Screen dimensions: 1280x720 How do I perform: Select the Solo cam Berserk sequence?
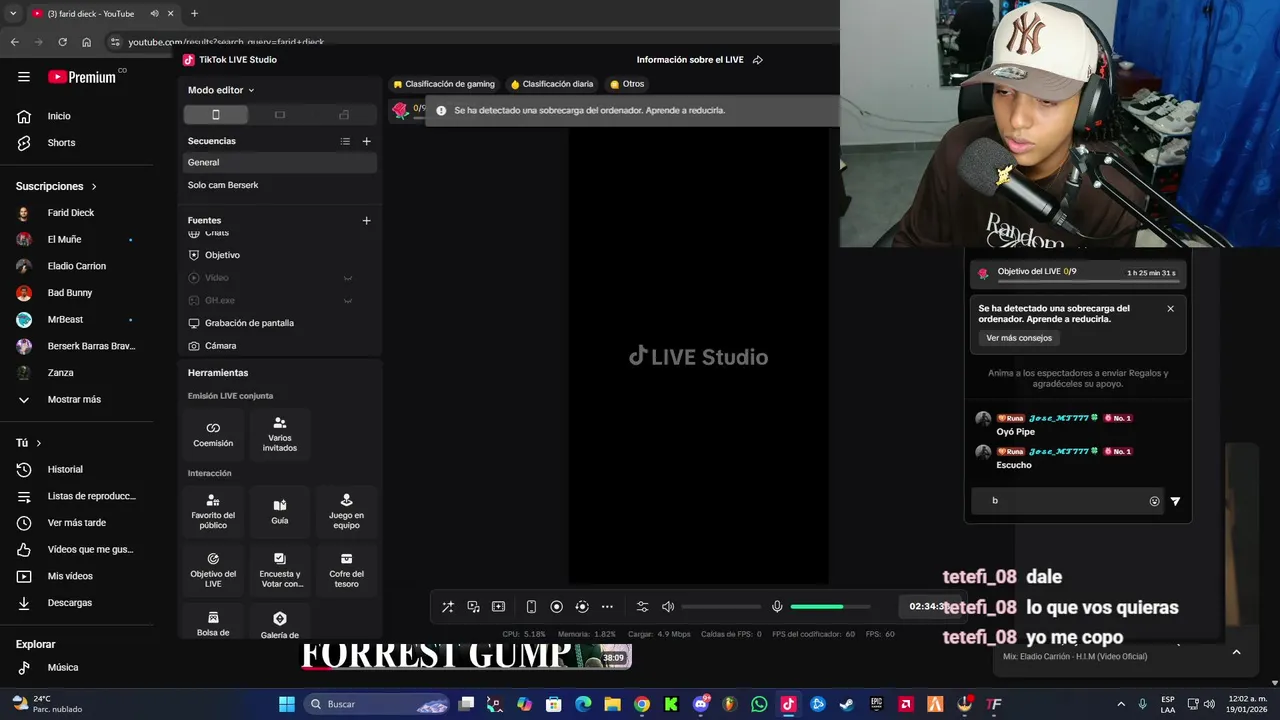pyautogui.click(x=279, y=185)
